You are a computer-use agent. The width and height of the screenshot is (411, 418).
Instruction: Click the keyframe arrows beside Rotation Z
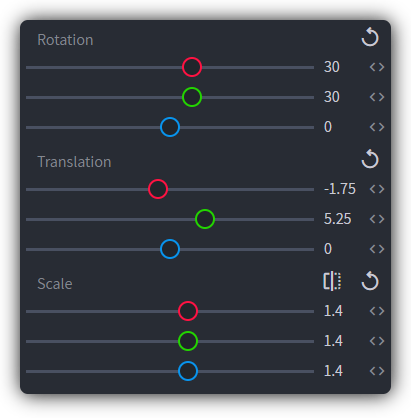tap(377, 127)
